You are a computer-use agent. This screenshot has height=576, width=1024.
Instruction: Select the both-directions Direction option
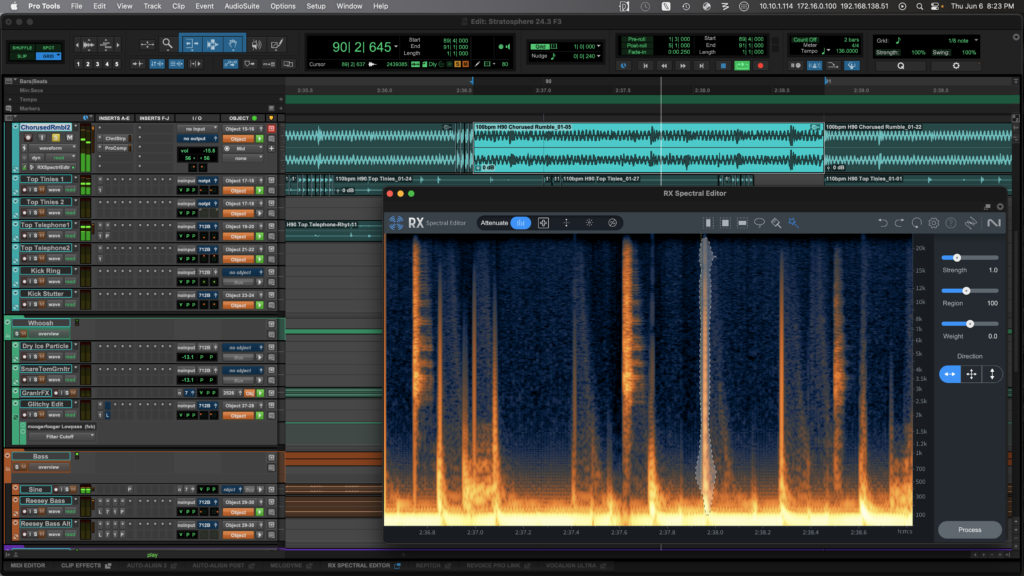tap(971, 374)
